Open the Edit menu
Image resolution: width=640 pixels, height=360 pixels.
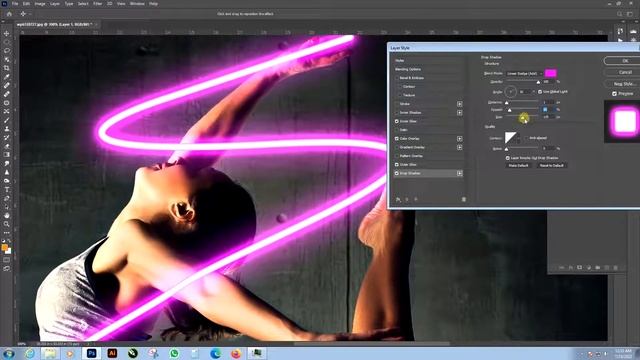pos(26,4)
